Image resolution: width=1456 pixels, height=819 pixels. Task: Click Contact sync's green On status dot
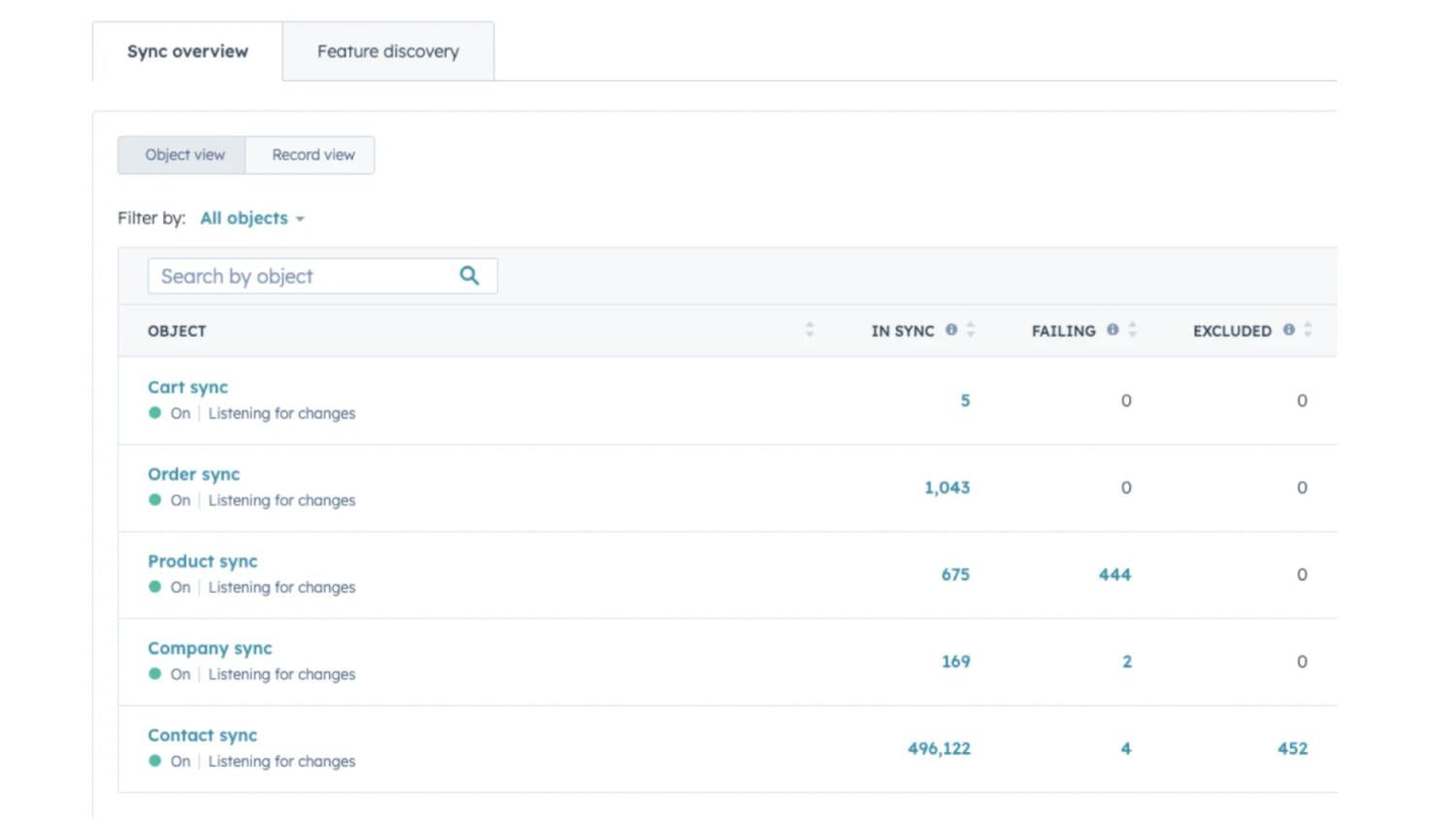[154, 761]
